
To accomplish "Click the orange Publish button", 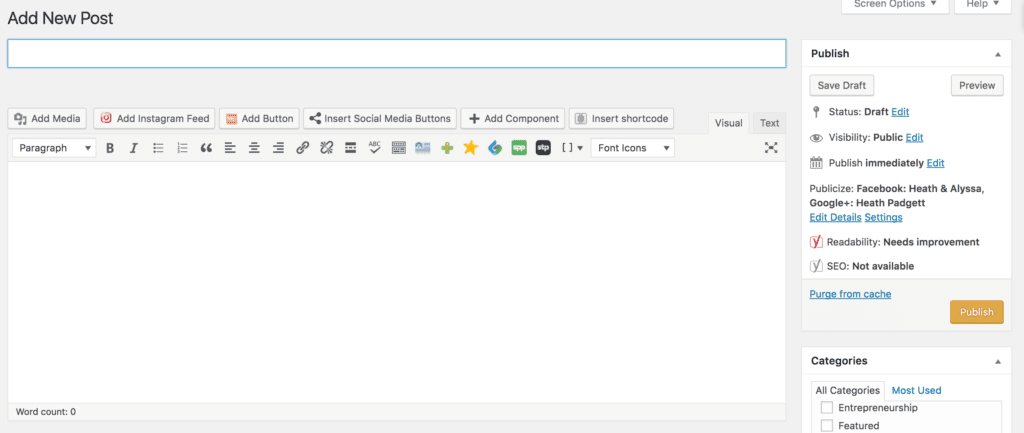I will [x=976, y=312].
